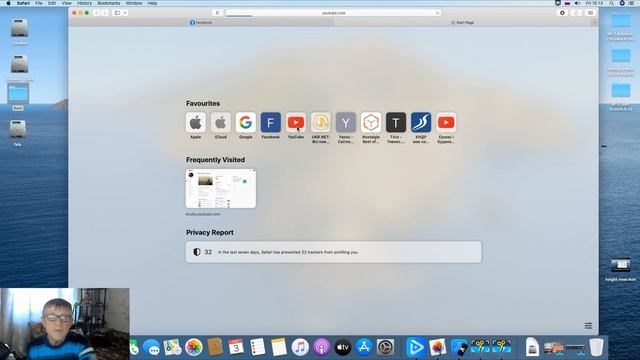Image resolution: width=640 pixels, height=360 pixels.
Task: Open the first YouTube favourite tile
Action: (x=296, y=122)
